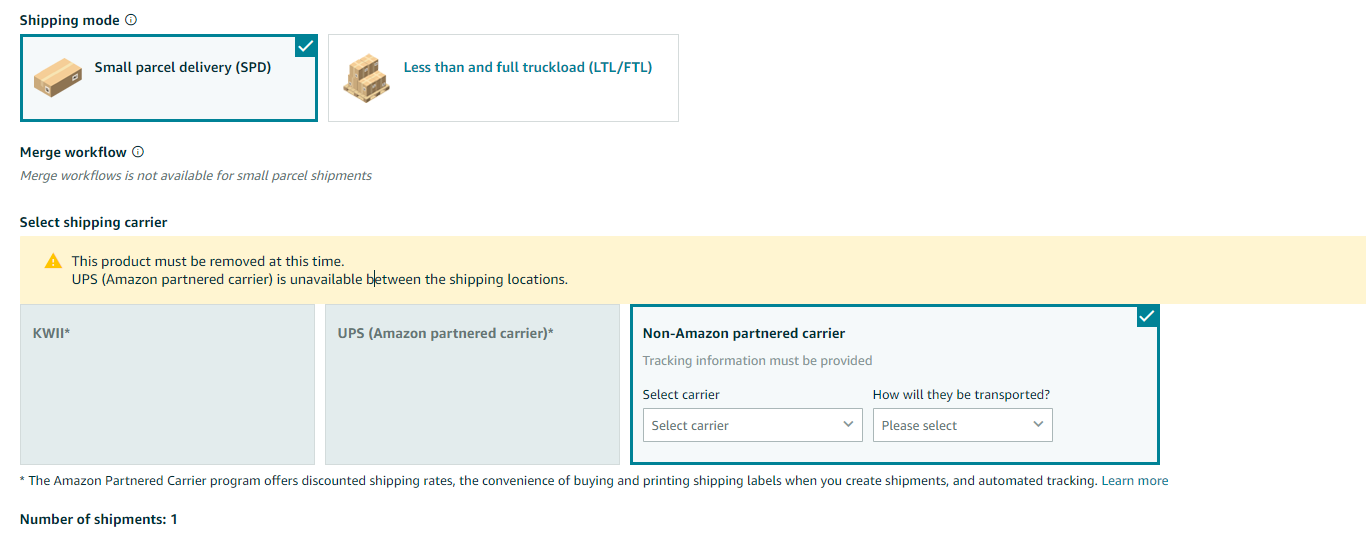Open the Select carrier dropdown
The image size is (1366, 534).
tap(753, 425)
